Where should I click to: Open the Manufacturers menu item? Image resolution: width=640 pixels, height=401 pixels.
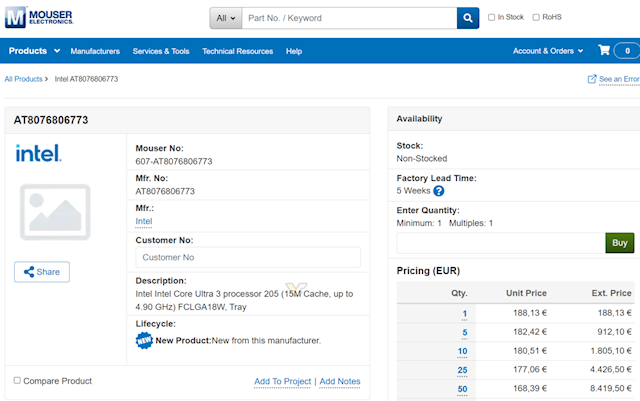(95, 51)
